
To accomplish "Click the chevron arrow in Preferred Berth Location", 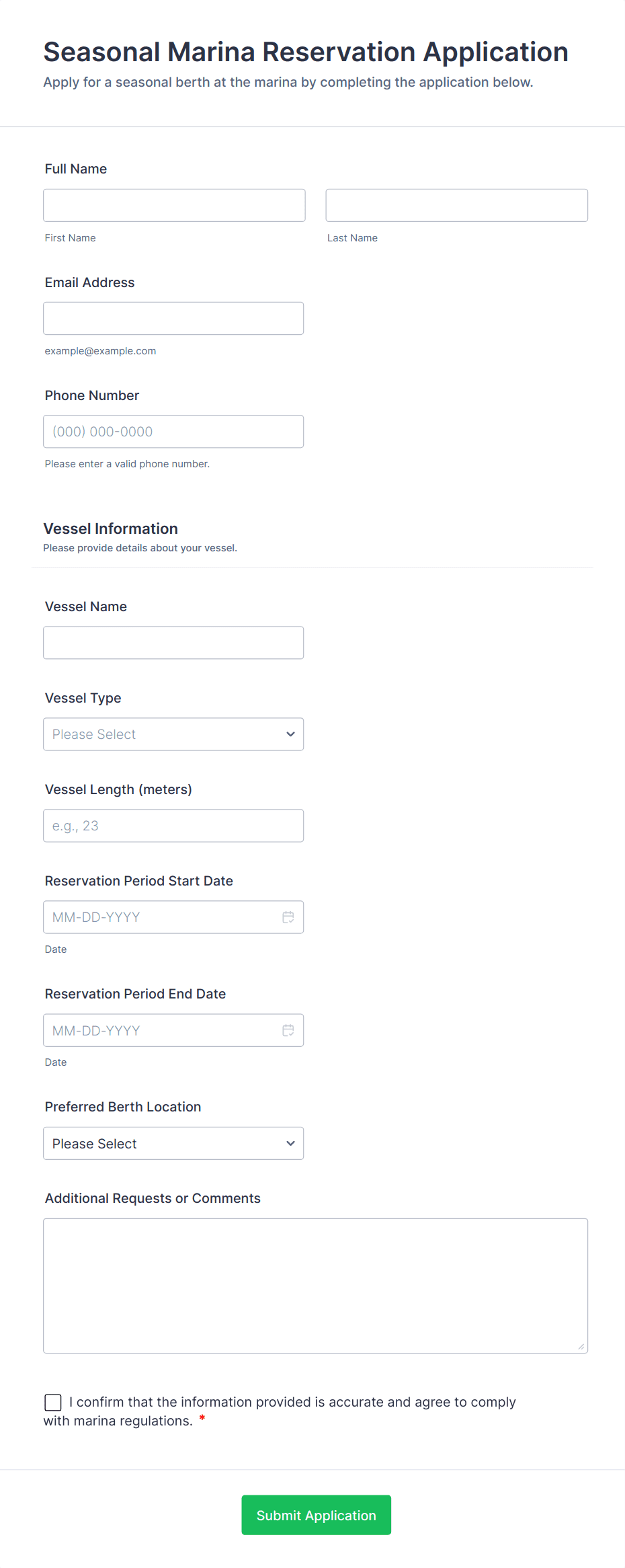I will click(290, 1143).
